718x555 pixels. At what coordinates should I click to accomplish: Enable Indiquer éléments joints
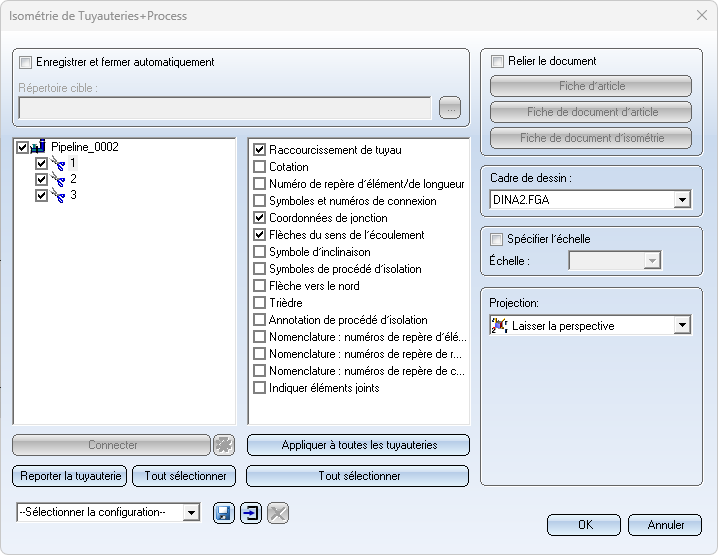[260, 387]
